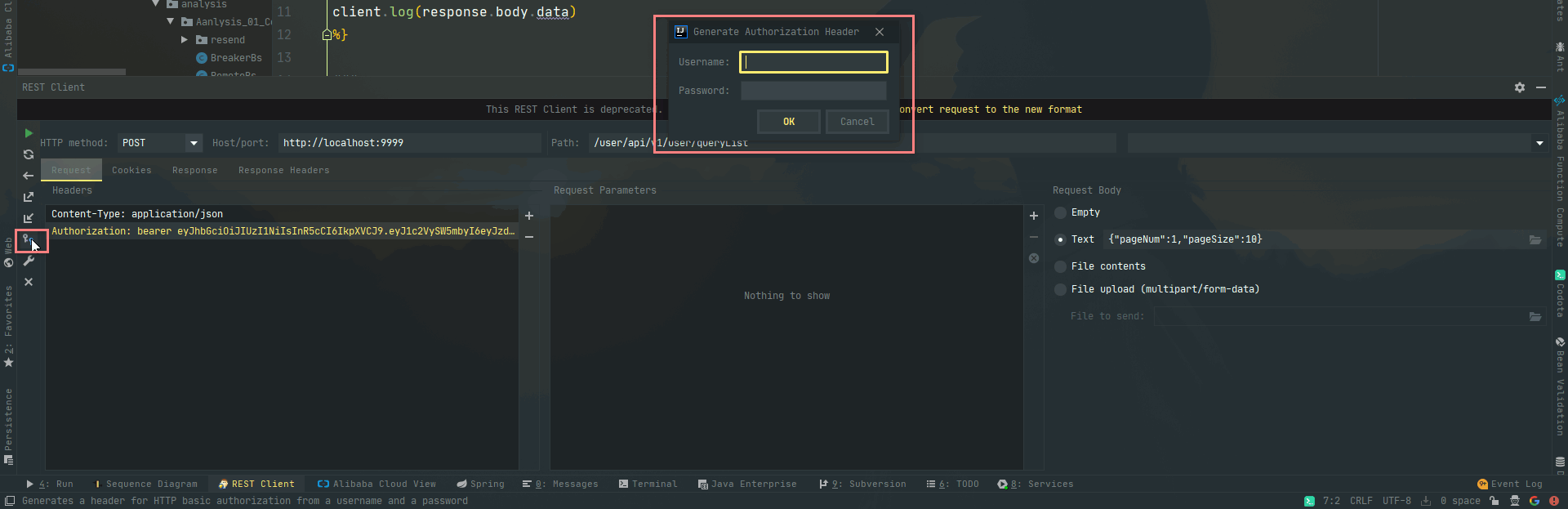The image size is (1568, 509).
Task: Open the Event Log
Action: 1509,484
